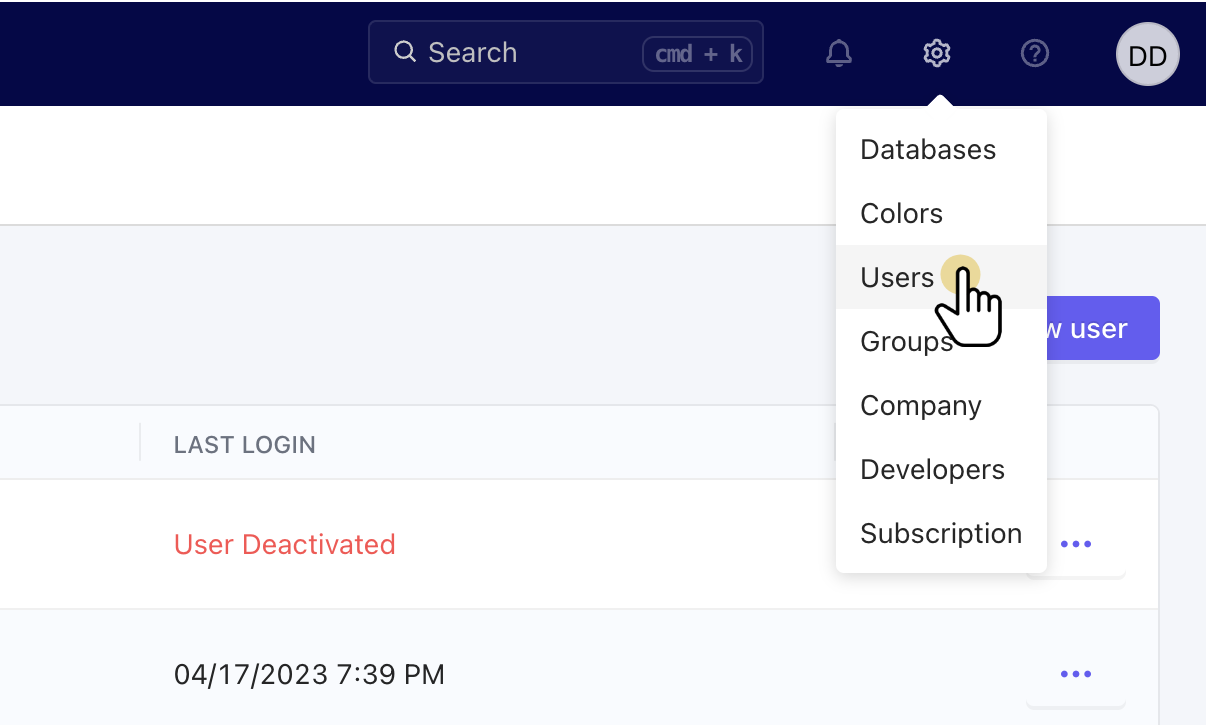
Task: Open three-dot menu for the 04/17/2023 login row
Action: (1075, 675)
